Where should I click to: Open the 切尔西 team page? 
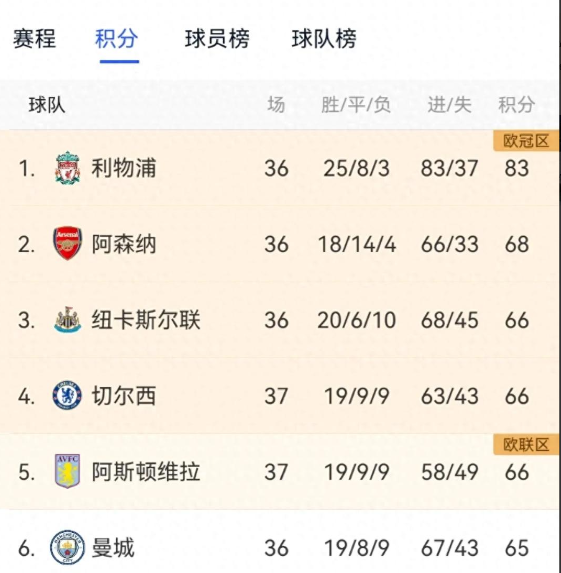click(x=124, y=396)
